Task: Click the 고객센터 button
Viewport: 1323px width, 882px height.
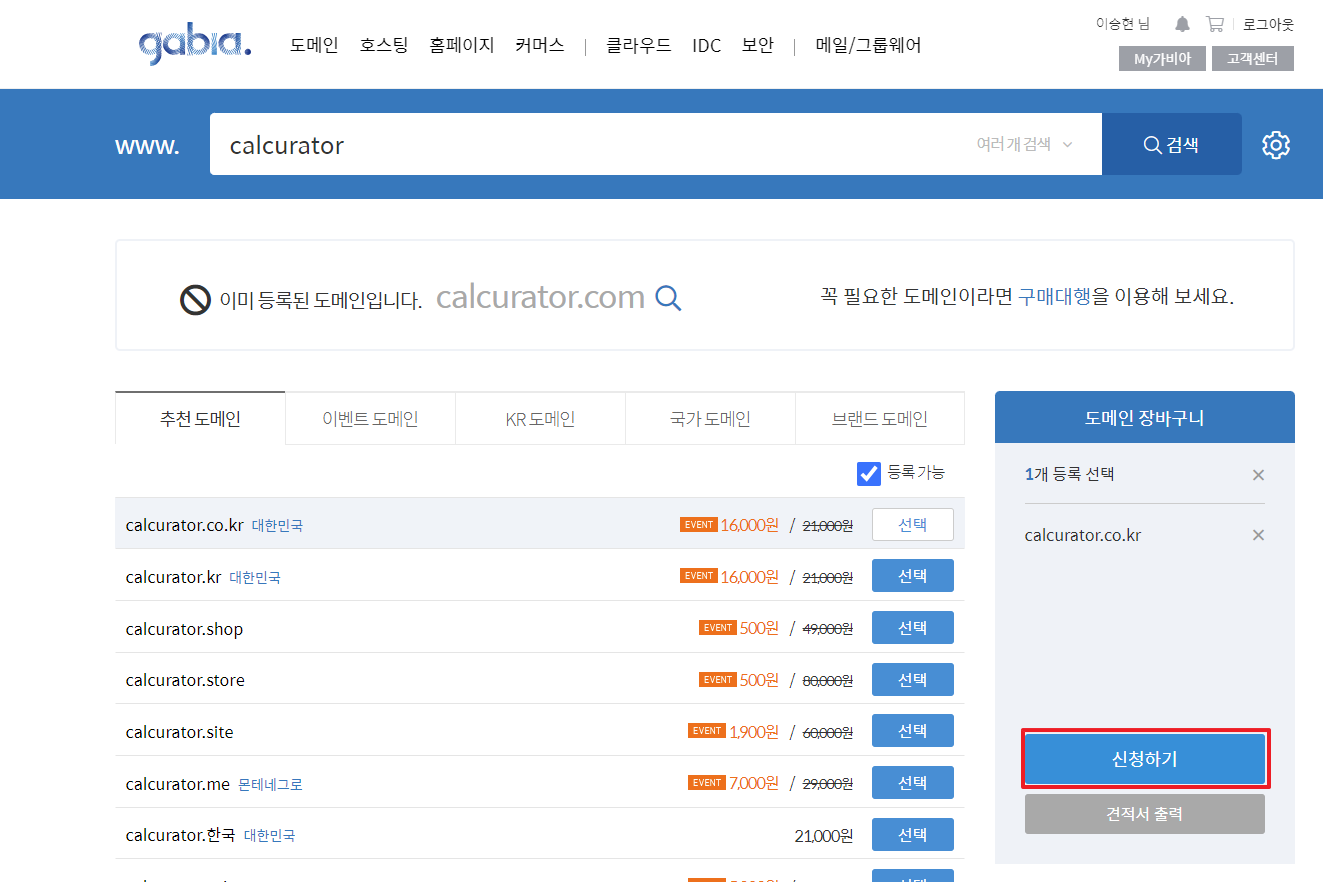Action: pos(1253,59)
